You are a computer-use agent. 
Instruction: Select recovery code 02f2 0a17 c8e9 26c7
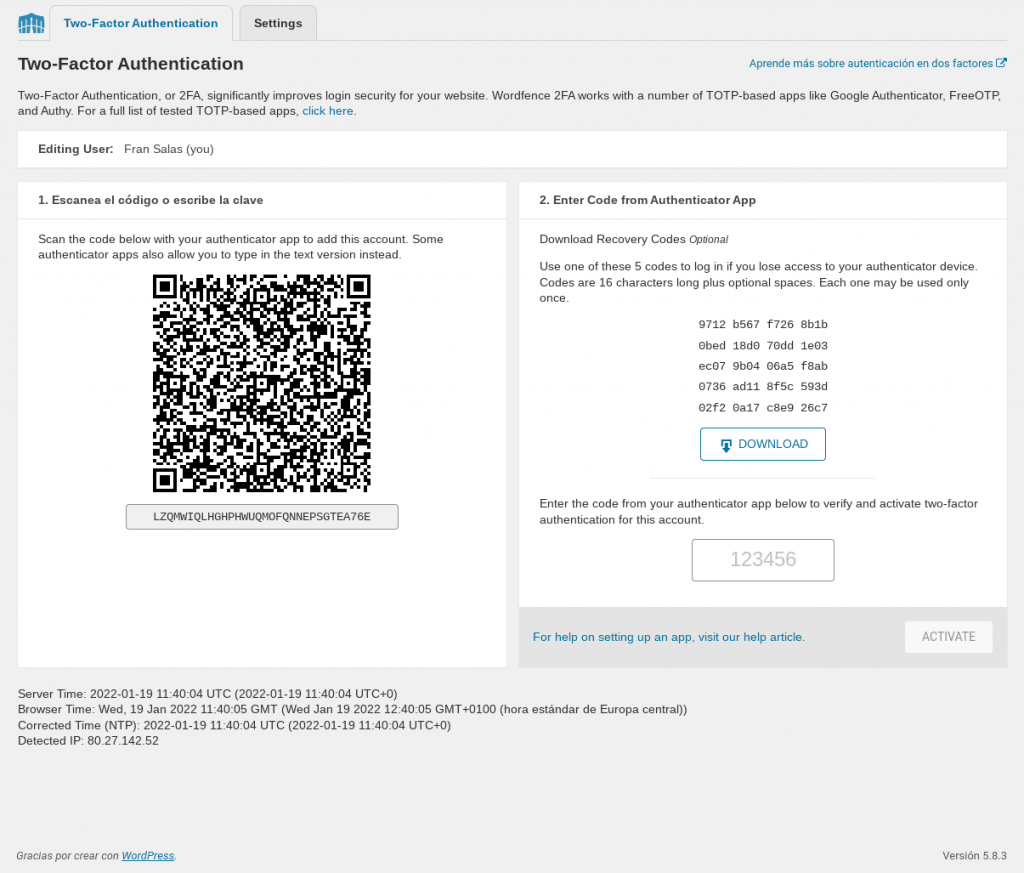click(x=763, y=407)
